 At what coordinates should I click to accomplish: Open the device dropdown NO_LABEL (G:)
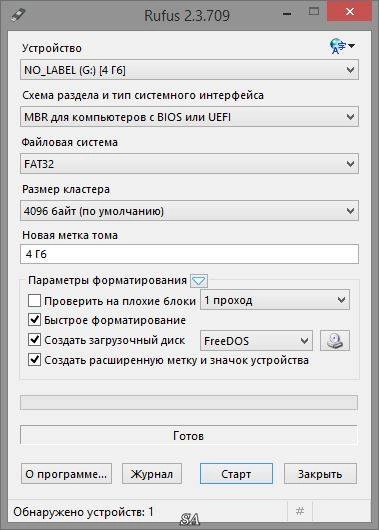point(189,70)
